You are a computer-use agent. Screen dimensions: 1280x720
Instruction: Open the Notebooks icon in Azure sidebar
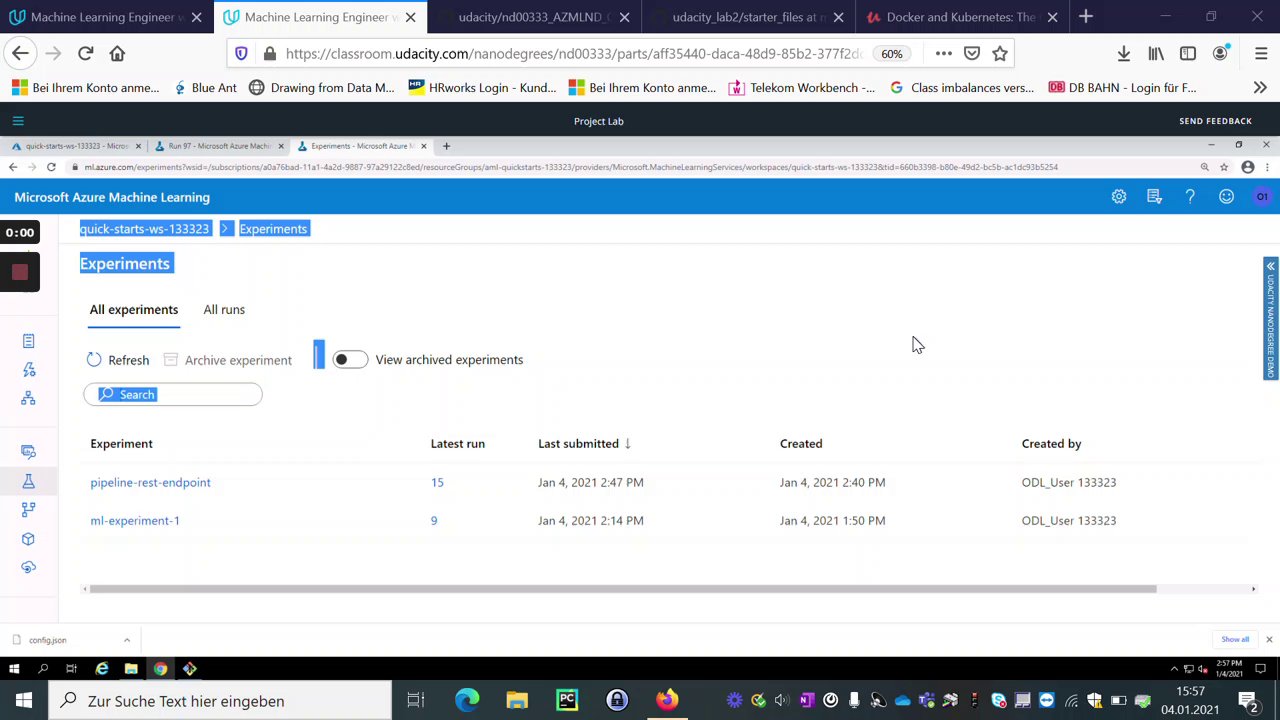point(28,341)
